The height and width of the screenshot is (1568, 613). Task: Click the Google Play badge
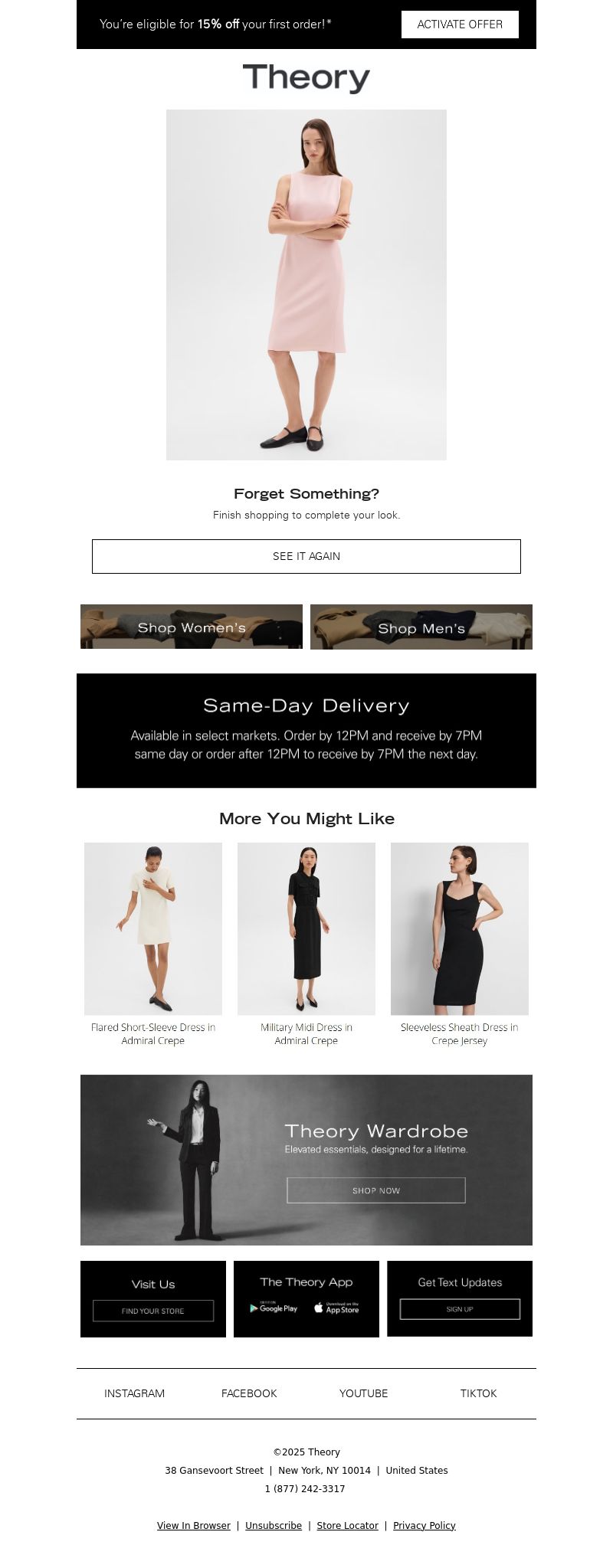(x=274, y=1308)
